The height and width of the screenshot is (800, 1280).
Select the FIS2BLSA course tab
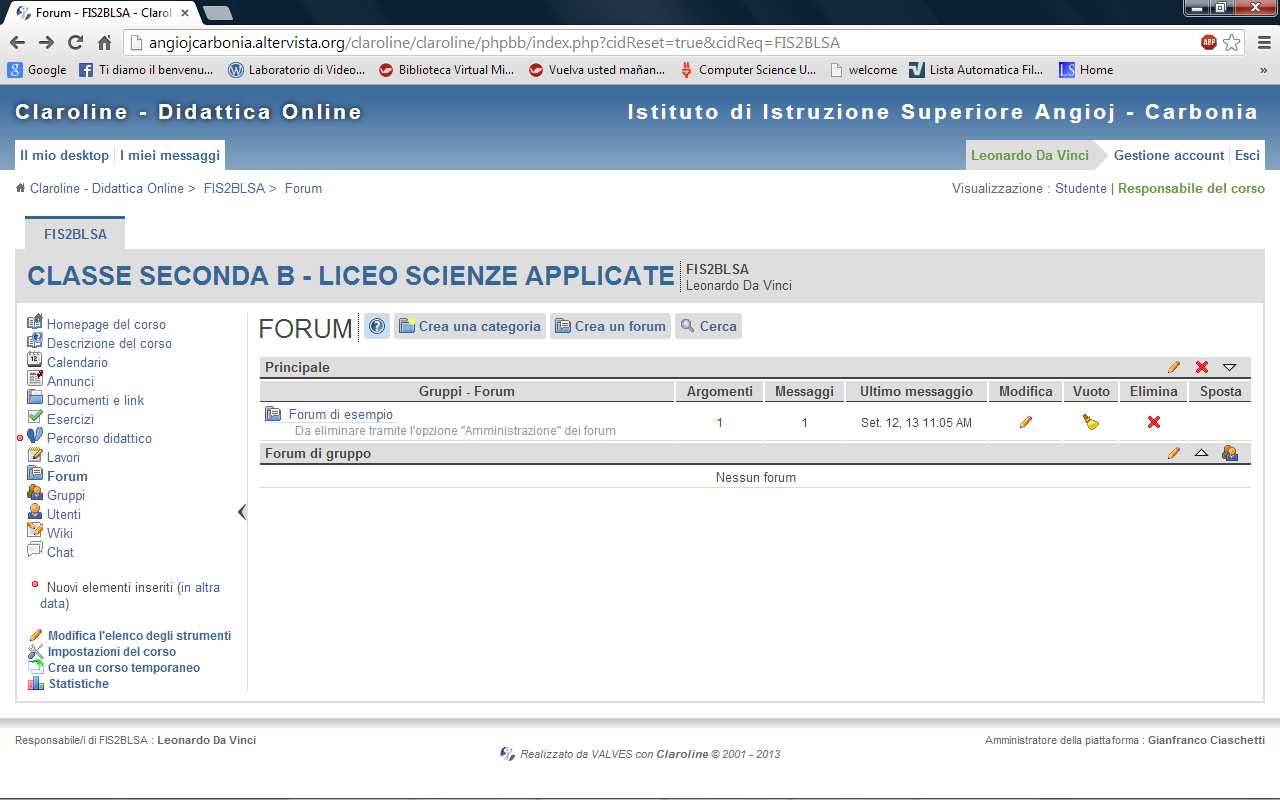click(75, 234)
